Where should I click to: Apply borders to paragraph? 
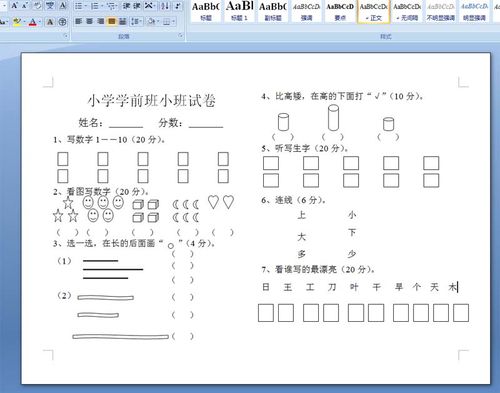pos(166,22)
